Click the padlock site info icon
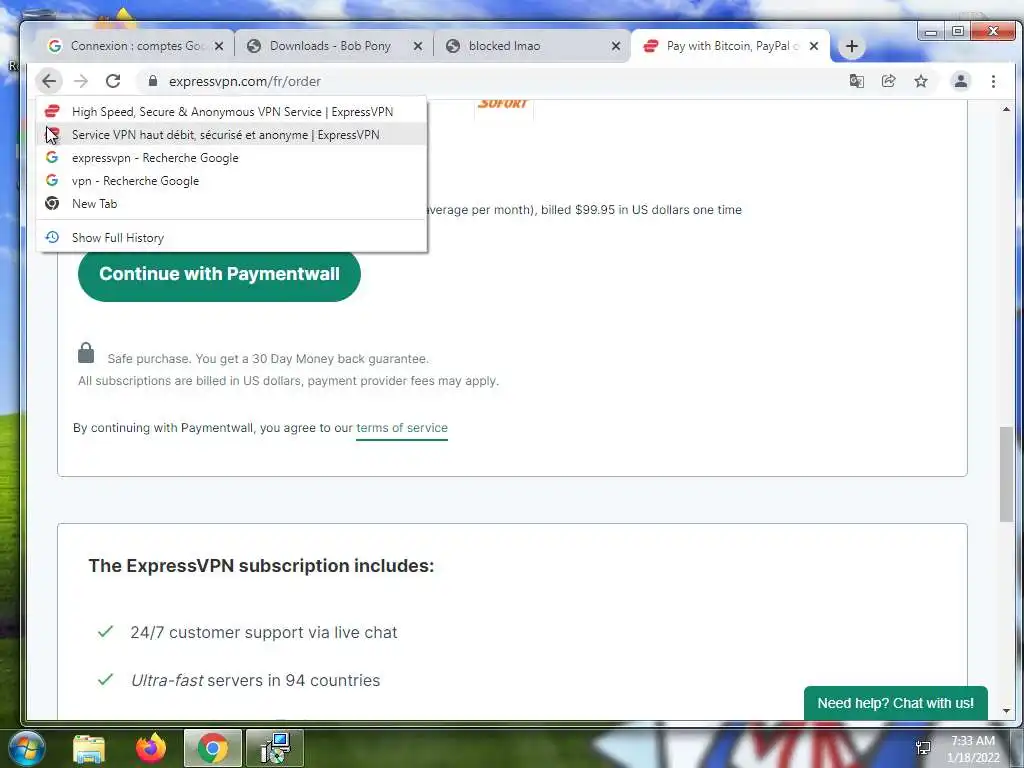The height and width of the screenshot is (768, 1024). (153, 81)
